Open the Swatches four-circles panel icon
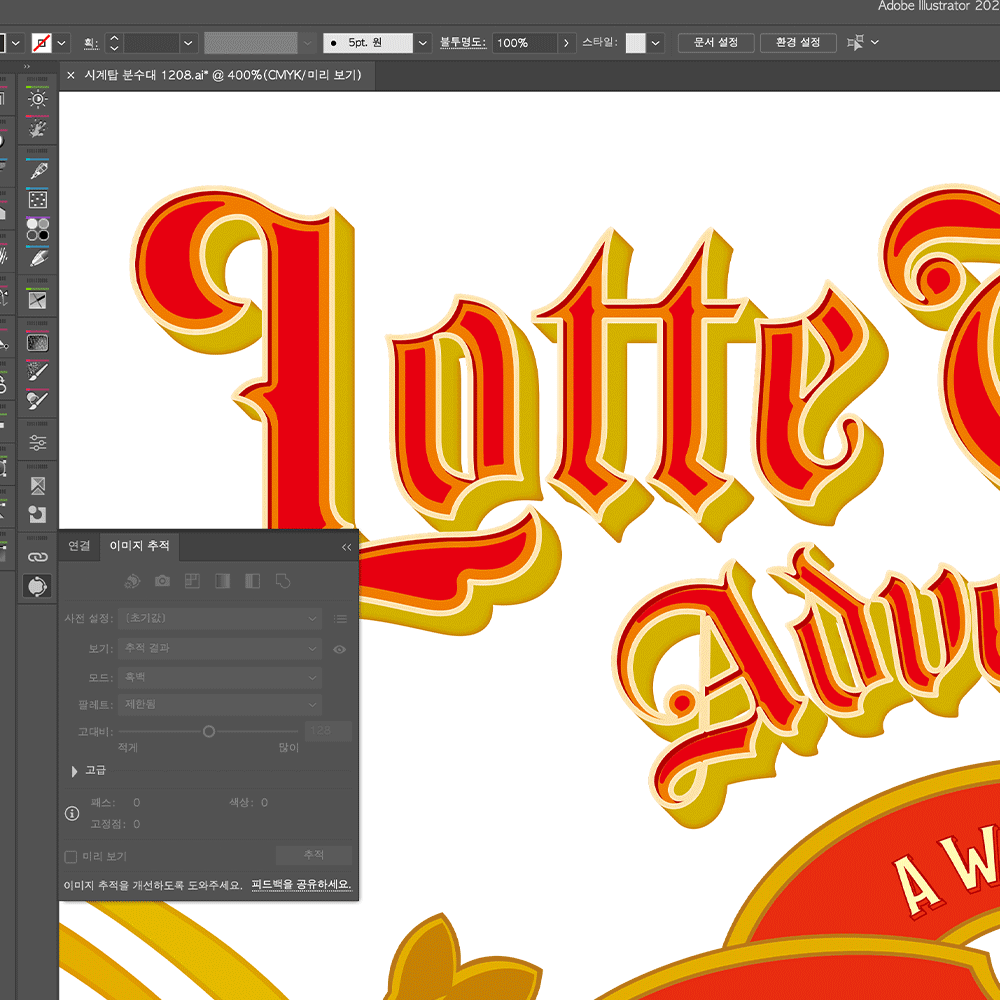Viewport: 1000px width, 1000px height. [38, 229]
